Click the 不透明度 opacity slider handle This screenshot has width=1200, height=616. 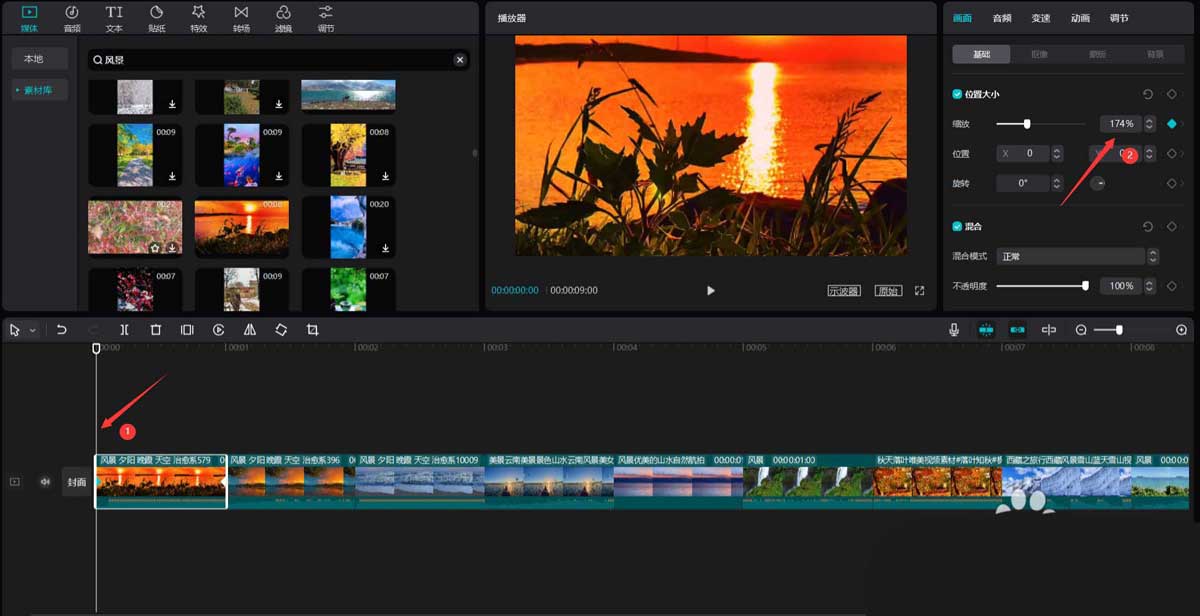tap(1085, 286)
